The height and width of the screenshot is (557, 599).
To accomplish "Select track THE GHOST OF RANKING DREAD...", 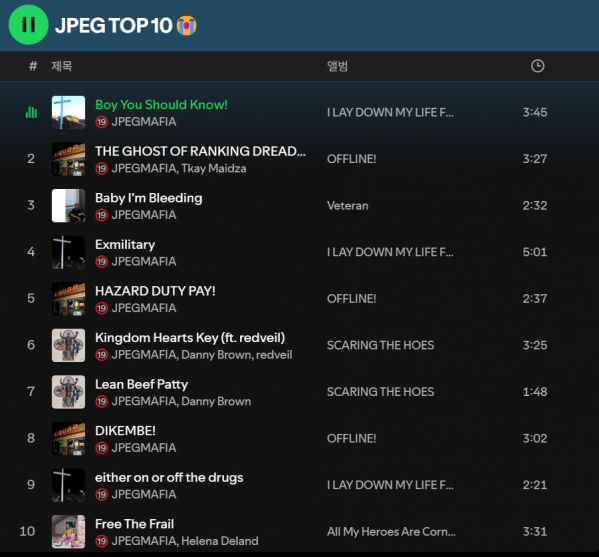I will (x=201, y=151).
